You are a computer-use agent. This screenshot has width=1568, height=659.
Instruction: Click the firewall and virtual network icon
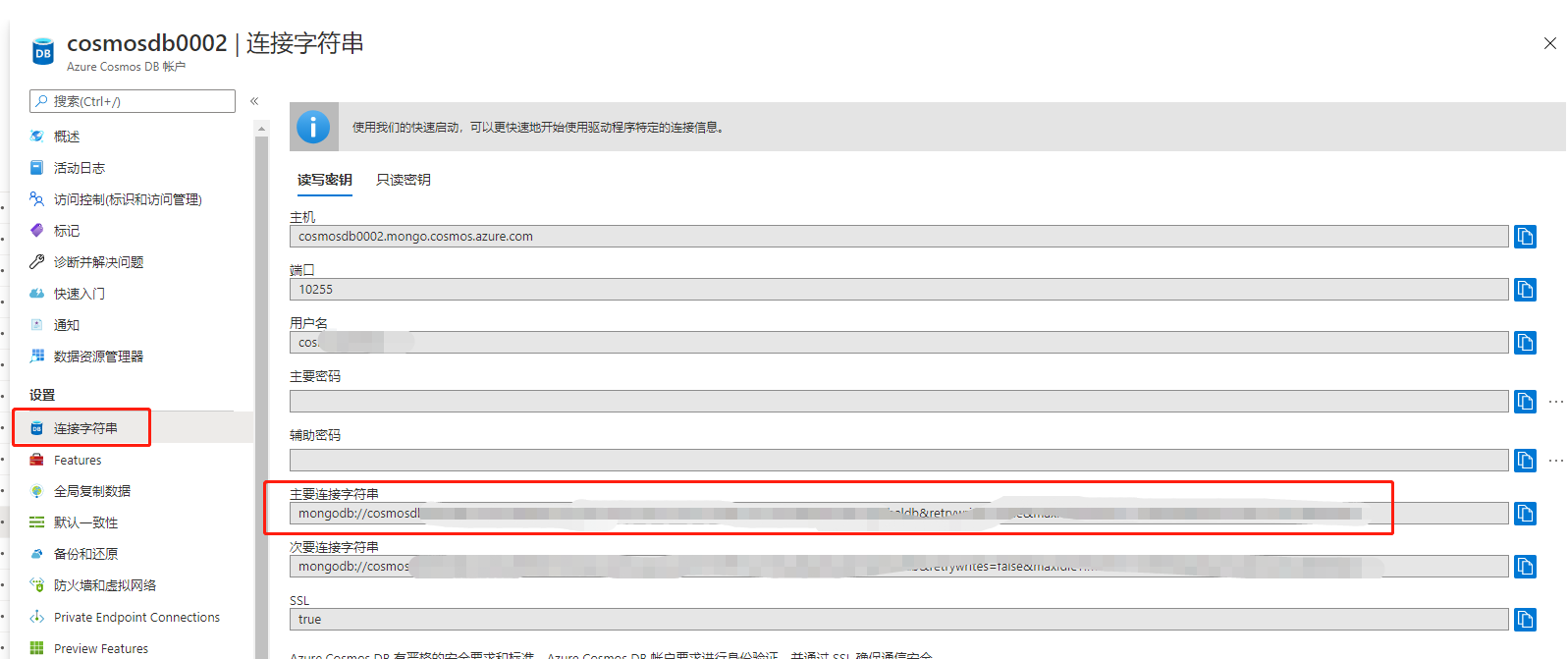click(x=36, y=585)
